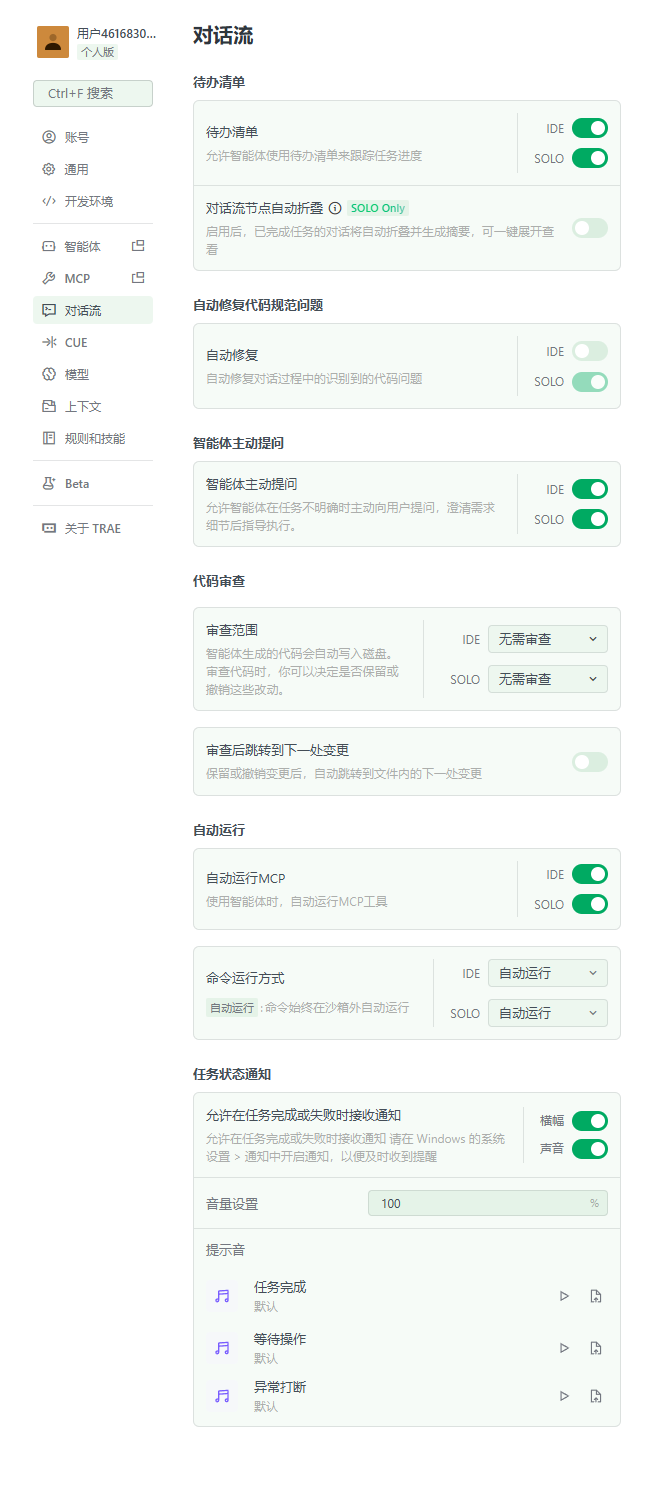Play the 异常打断 notification sound
Screen dimensions: 653x1495
pyautogui.click(x=564, y=1396)
